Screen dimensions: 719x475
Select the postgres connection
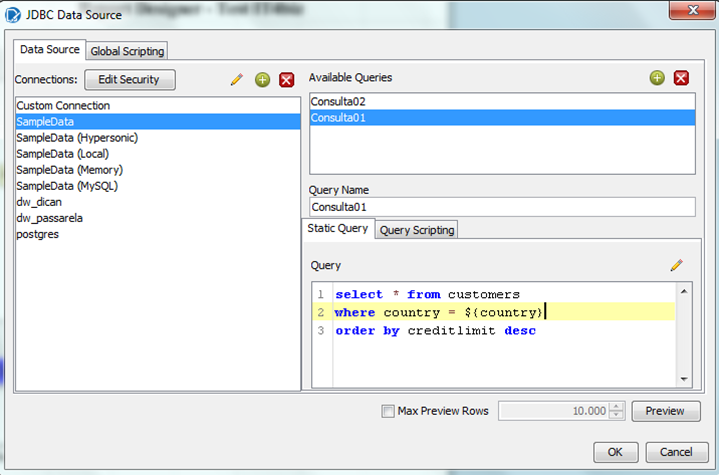[38, 234]
